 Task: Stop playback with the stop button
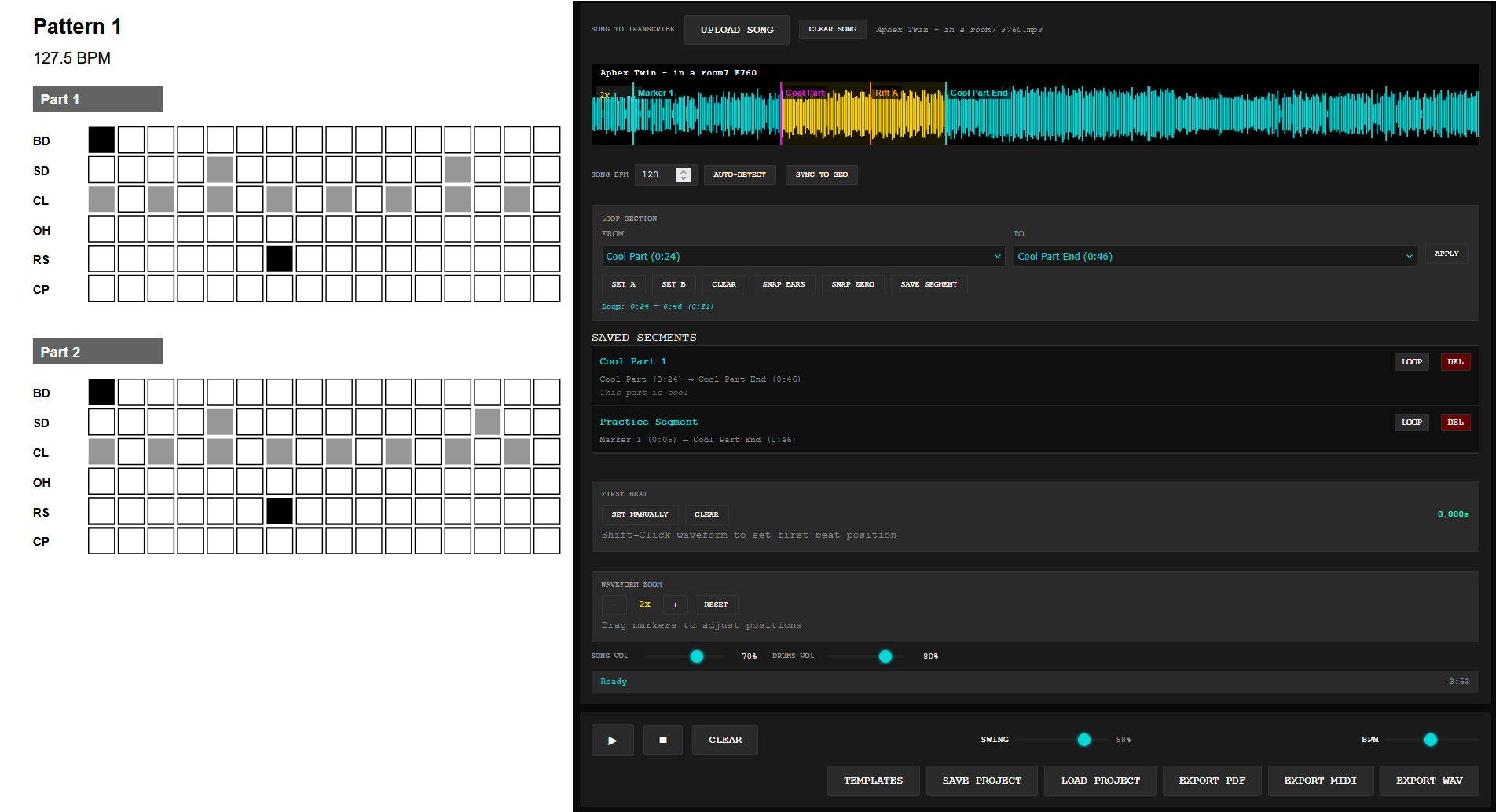click(662, 740)
